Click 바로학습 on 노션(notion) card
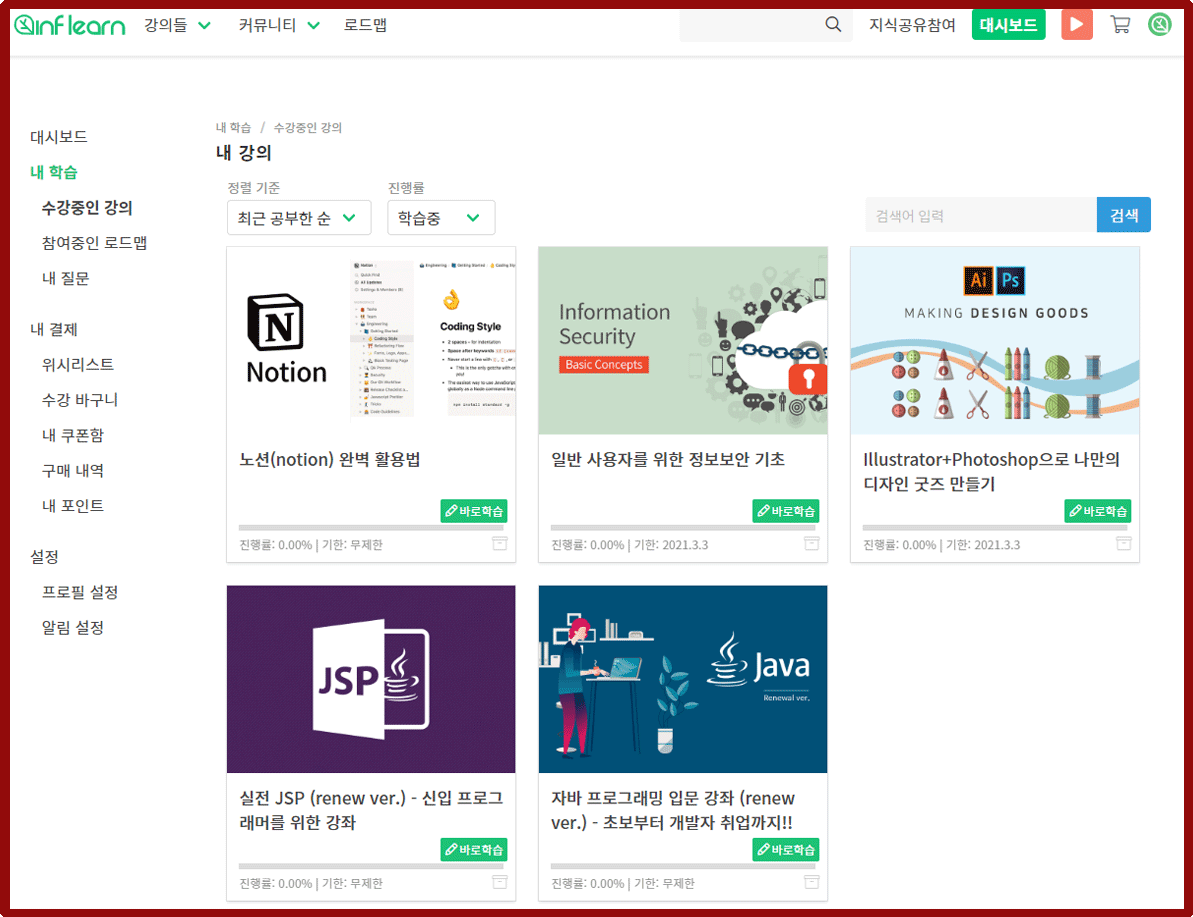Image resolution: width=1193 pixels, height=917 pixels. [x=474, y=511]
